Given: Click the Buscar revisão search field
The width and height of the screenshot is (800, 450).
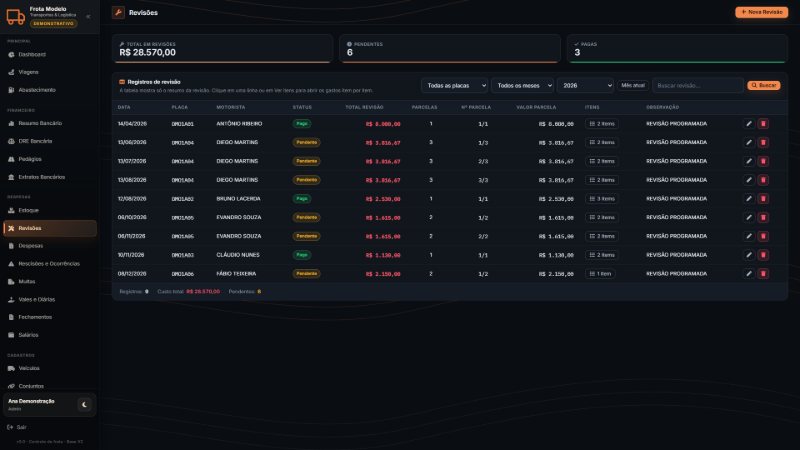Looking at the screenshot, I should [x=697, y=86].
